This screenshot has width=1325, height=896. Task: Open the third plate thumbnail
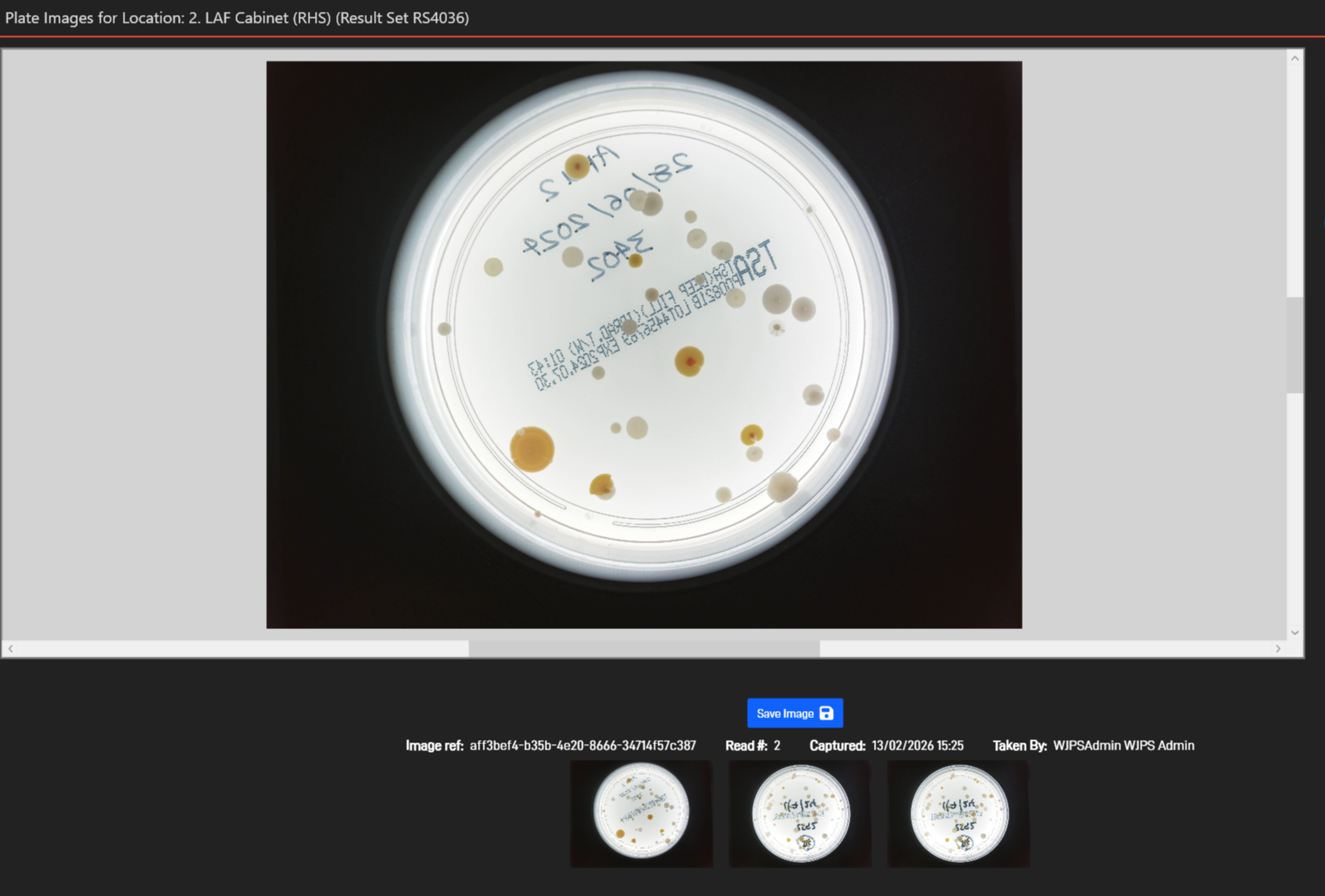(958, 813)
